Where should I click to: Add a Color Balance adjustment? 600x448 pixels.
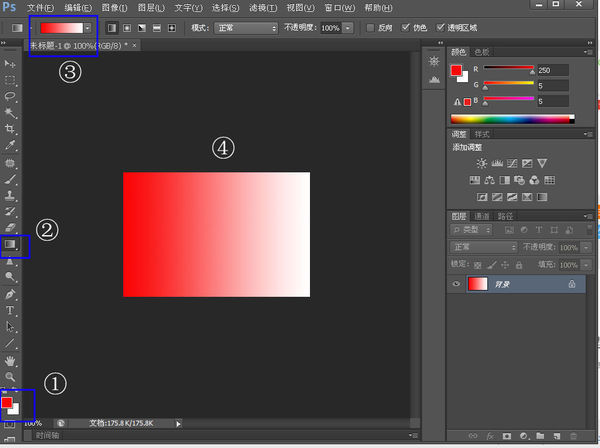pos(489,180)
